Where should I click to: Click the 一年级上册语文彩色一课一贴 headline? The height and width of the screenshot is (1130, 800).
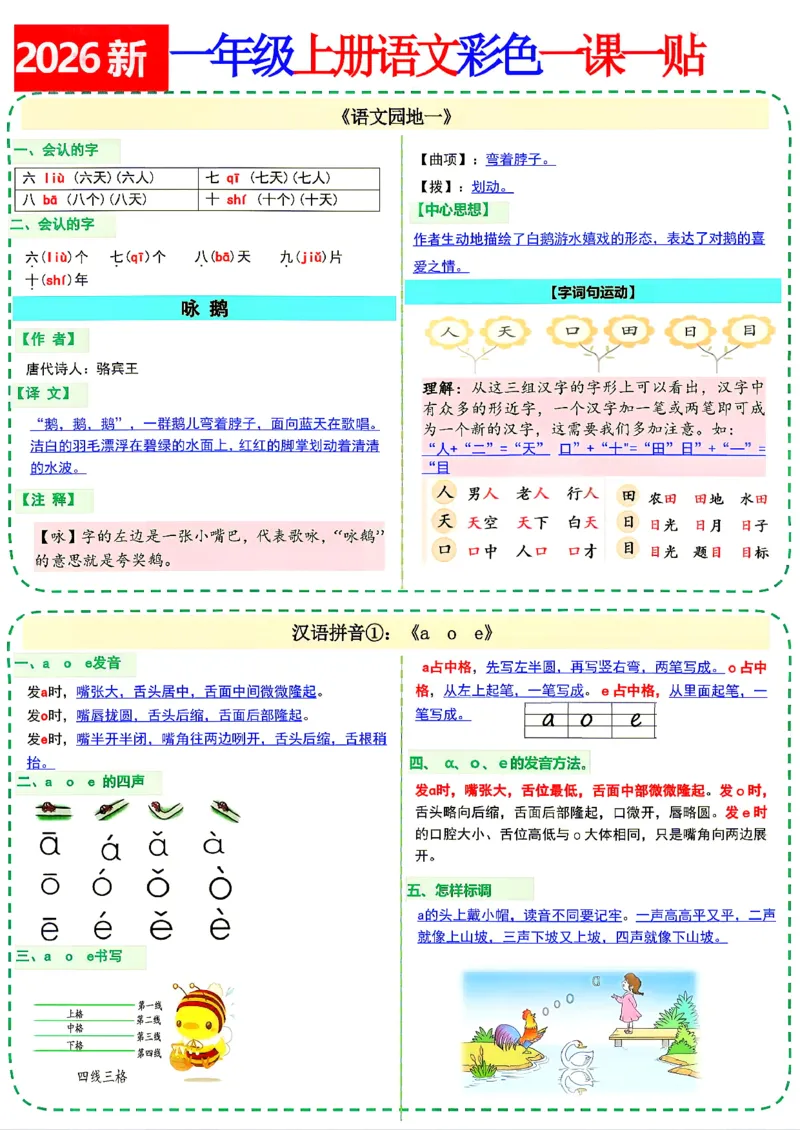tap(437, 55)
